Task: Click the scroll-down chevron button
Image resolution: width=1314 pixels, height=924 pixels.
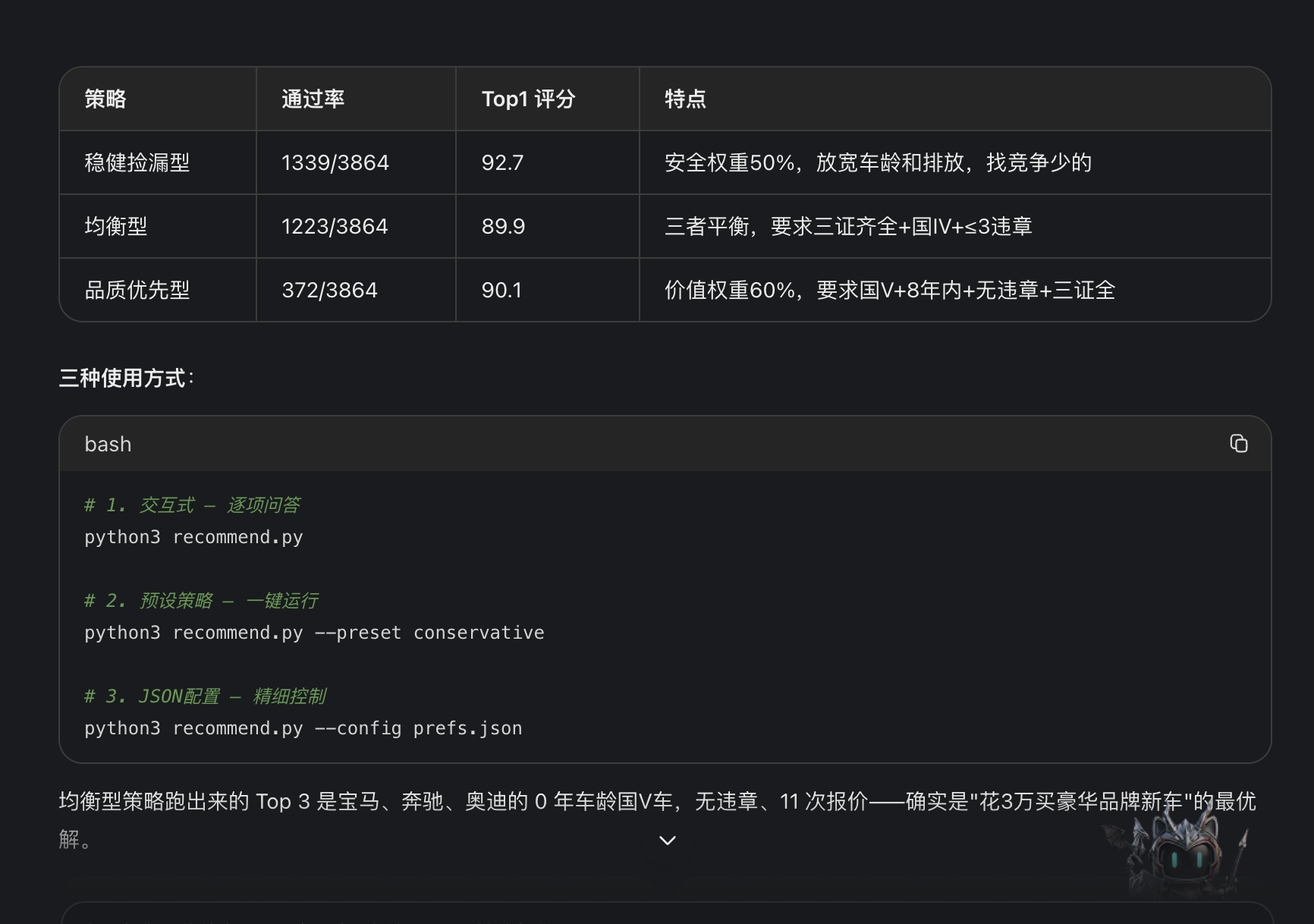Action: pos(667,841)
